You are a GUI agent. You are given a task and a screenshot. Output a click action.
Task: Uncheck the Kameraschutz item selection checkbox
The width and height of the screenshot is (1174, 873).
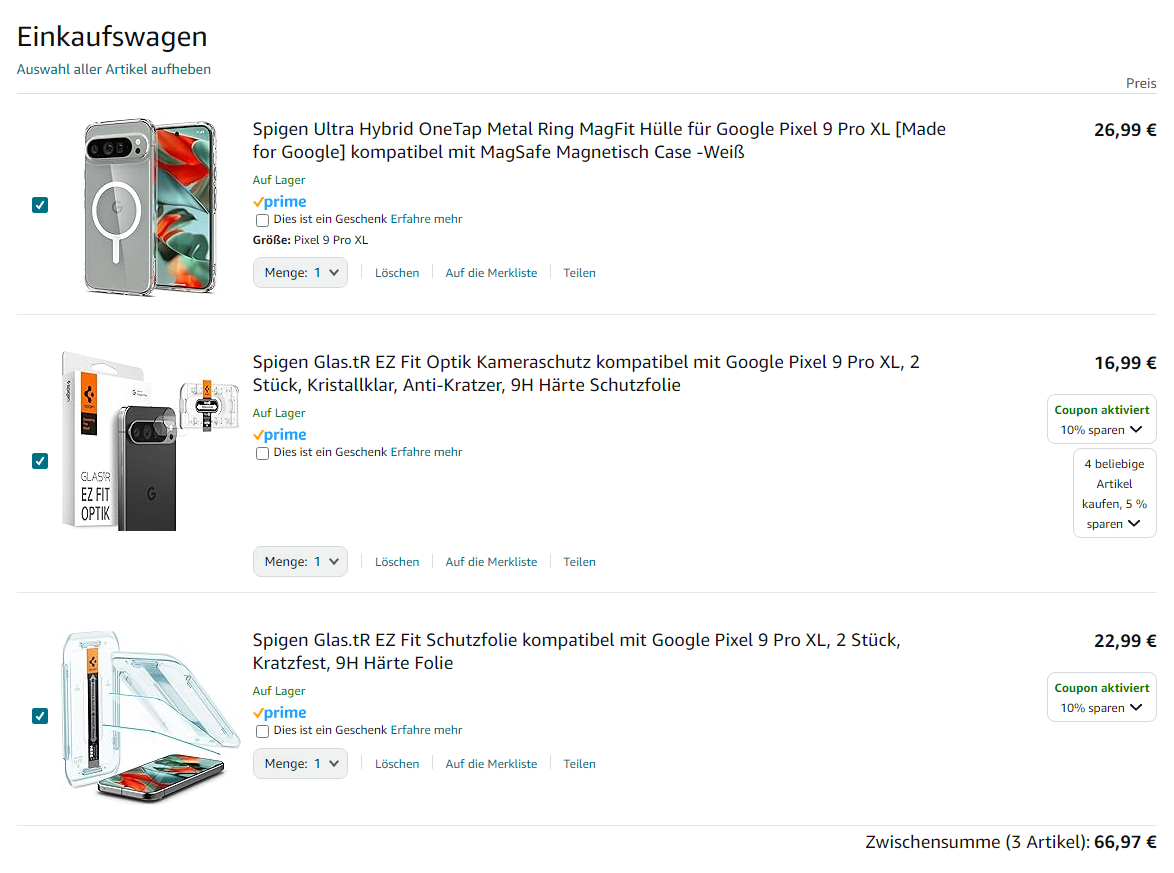40,461
